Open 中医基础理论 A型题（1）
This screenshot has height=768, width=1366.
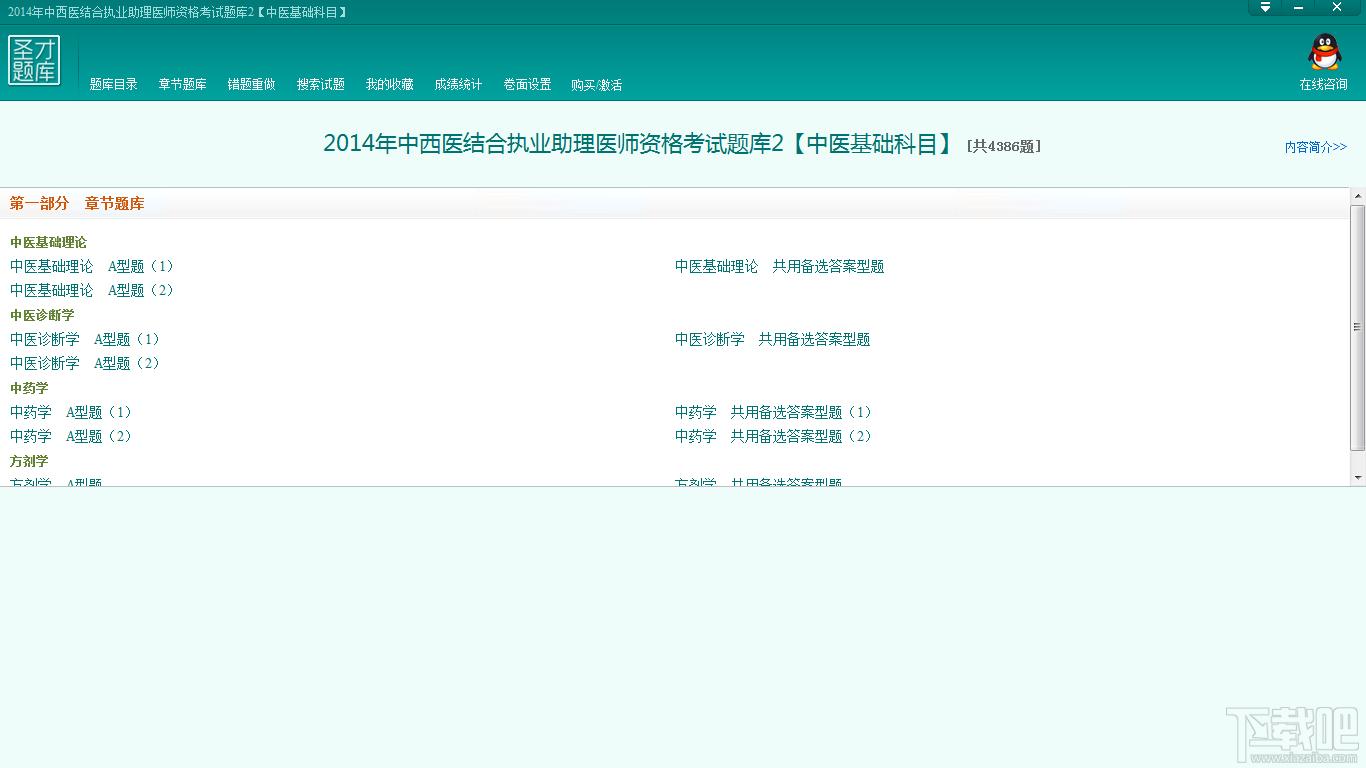[92, 266]
